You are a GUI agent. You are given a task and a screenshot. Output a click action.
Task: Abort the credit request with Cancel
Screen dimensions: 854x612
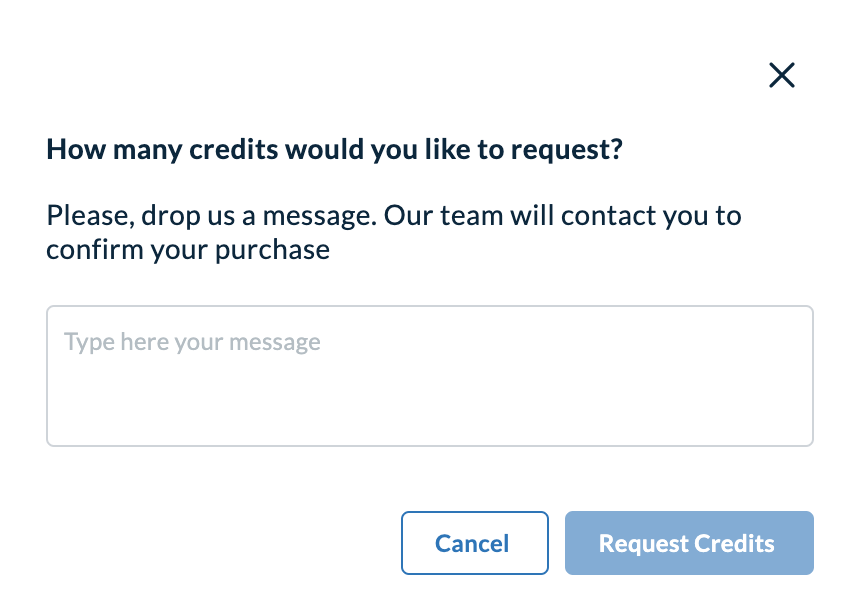click(474, 544)
